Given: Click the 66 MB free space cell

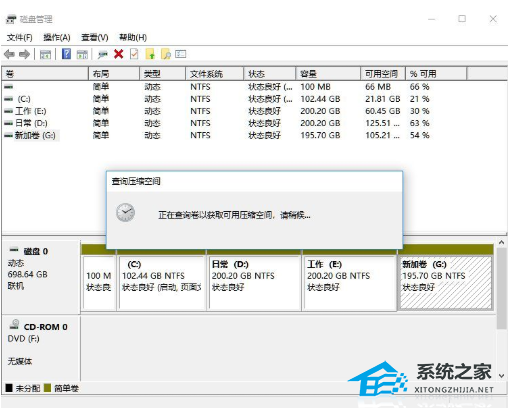Looking at the screenshot, I should [x=378, y=87].
